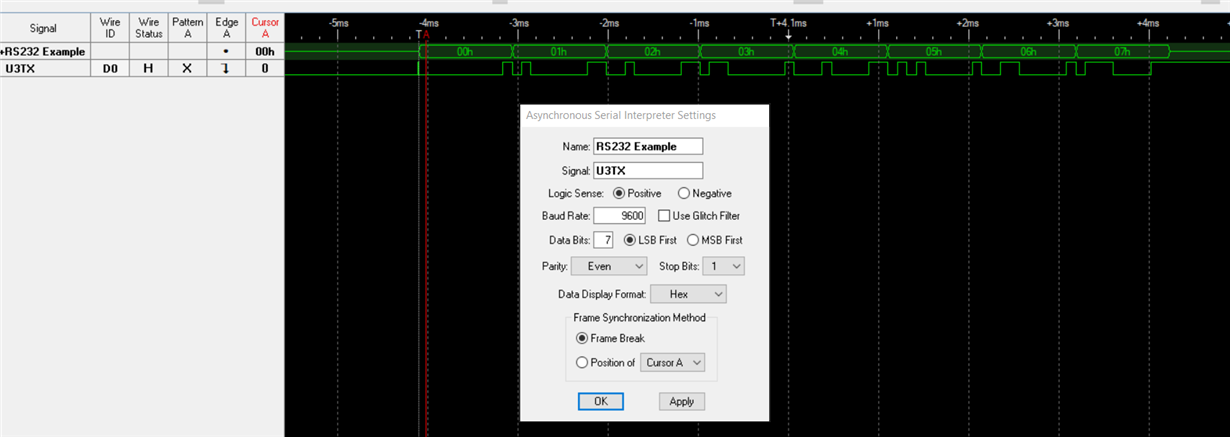Open the Data Display Format dropdown
Viewport: 1230px width, 437px height.
(688, 294)
